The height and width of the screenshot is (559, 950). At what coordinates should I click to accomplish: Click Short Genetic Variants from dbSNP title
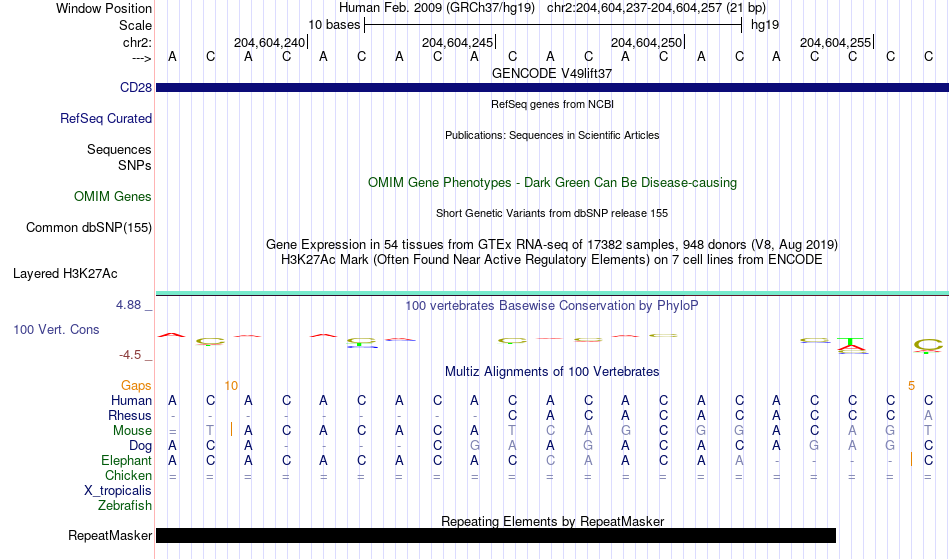552,213
